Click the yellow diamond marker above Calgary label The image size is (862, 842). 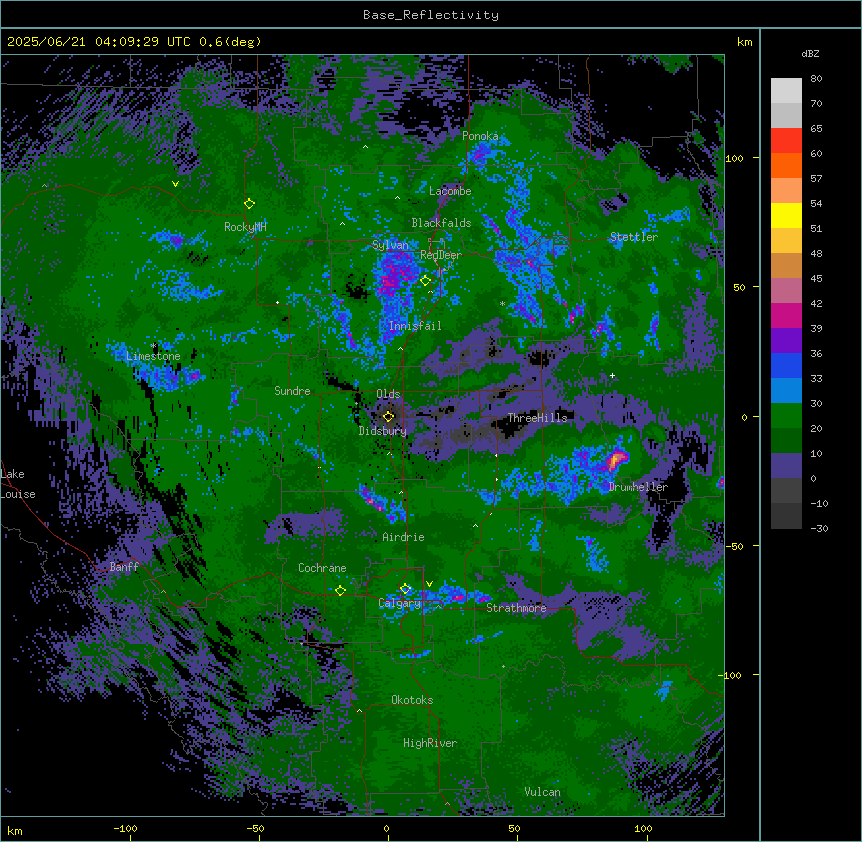pyautogui.click(x=405, y=589)
